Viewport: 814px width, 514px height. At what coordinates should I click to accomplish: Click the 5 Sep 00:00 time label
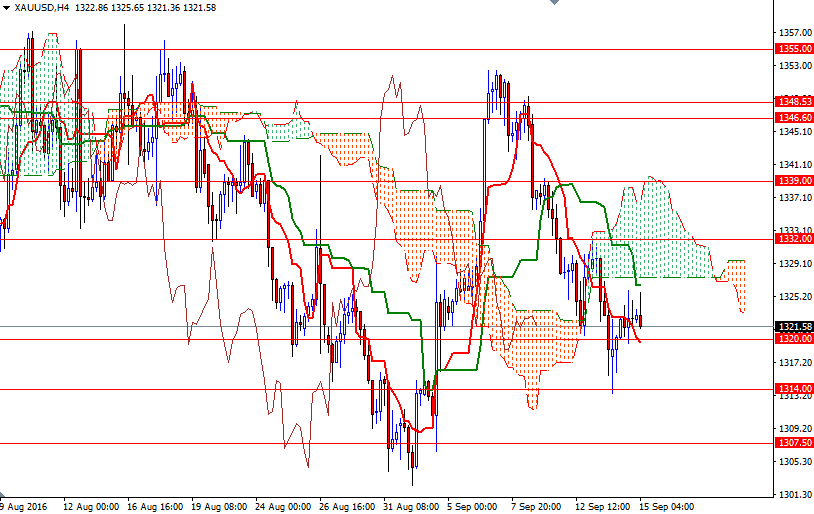click(472, 507)
